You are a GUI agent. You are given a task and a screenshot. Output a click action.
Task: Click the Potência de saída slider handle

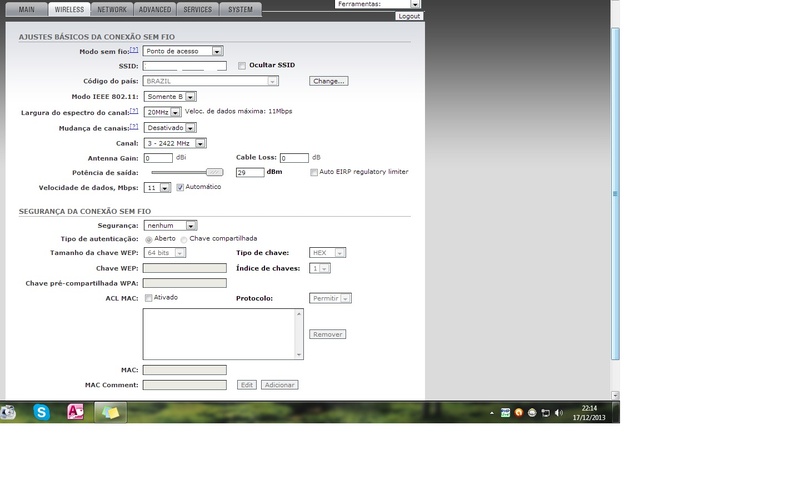(214, 172)
